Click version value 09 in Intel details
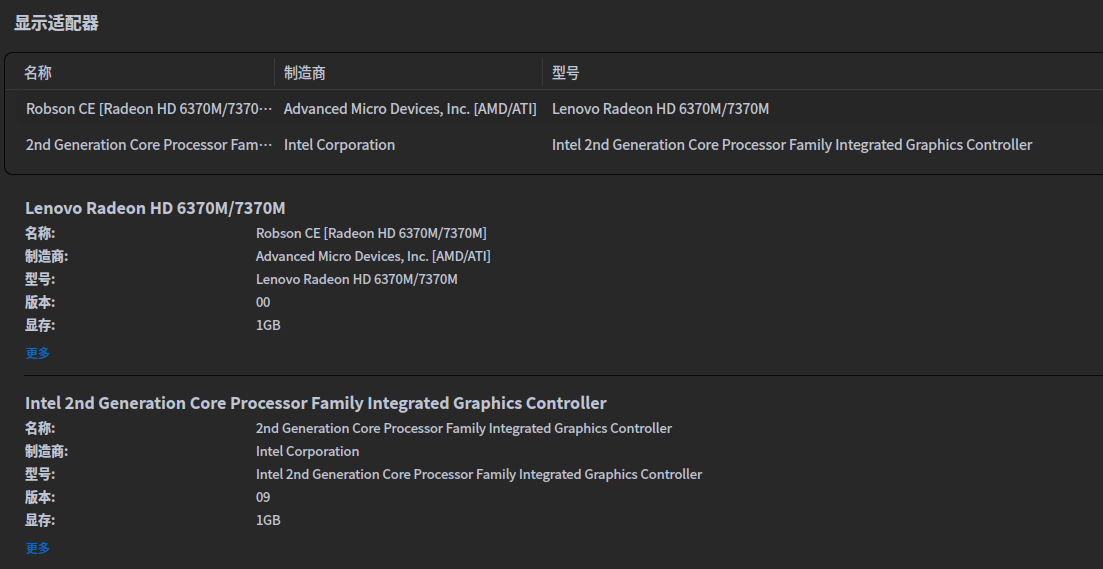Image resolution: width=1103 pixels, height=569 pixels. tap(263, 497)
